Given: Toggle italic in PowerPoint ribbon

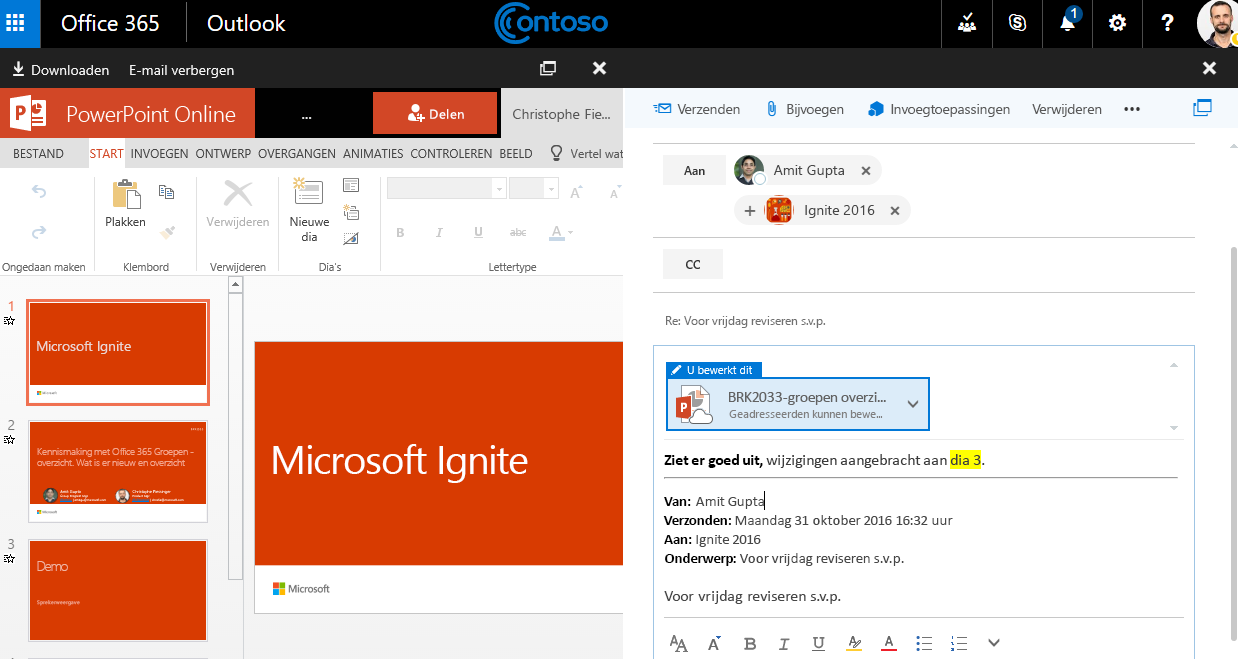Looking at the screenshot, I should pyautogui.click(x=438, y=232).
